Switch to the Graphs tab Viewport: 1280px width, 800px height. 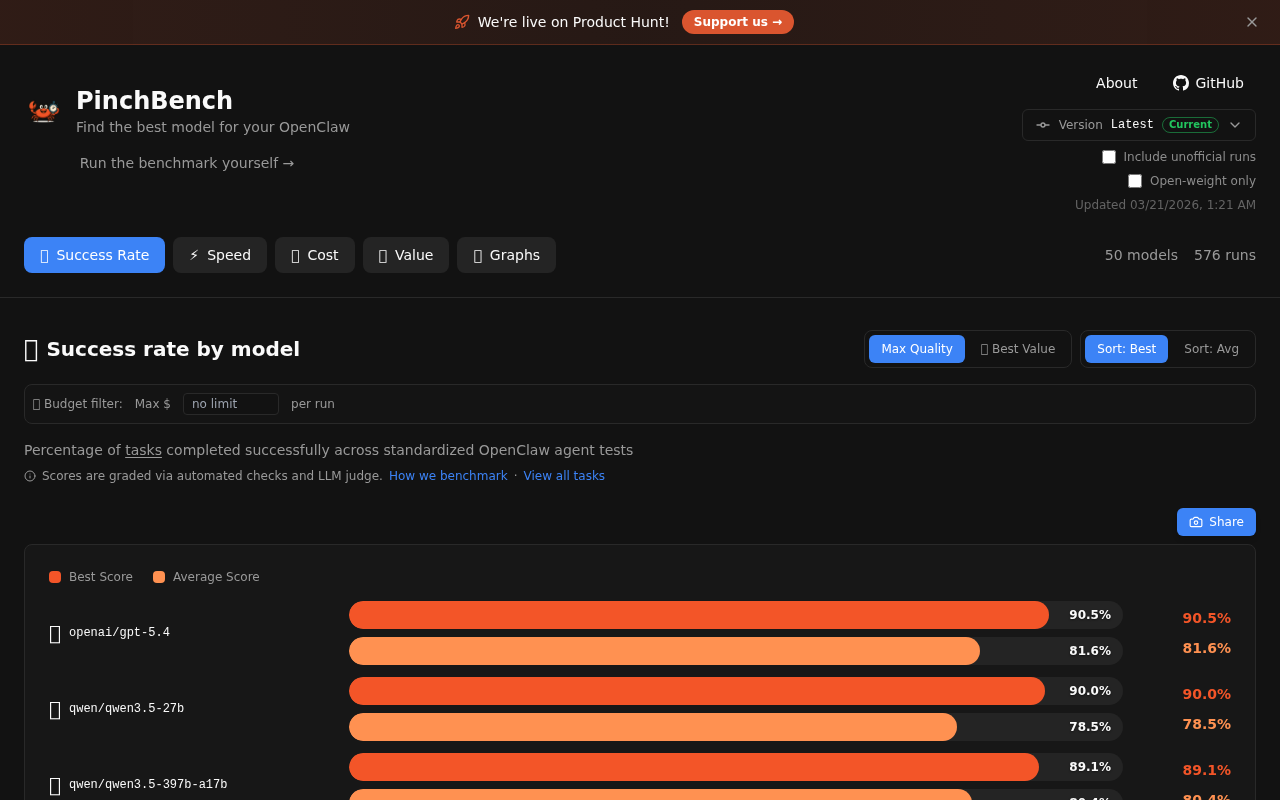pyautogui.click(x=506, y=255)
